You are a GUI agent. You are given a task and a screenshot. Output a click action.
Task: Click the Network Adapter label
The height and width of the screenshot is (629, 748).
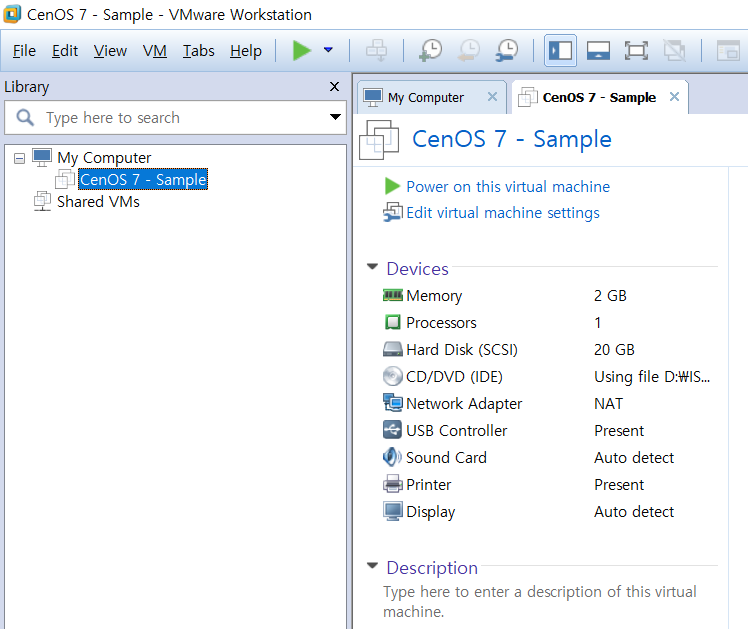click(x=464, y=404)
